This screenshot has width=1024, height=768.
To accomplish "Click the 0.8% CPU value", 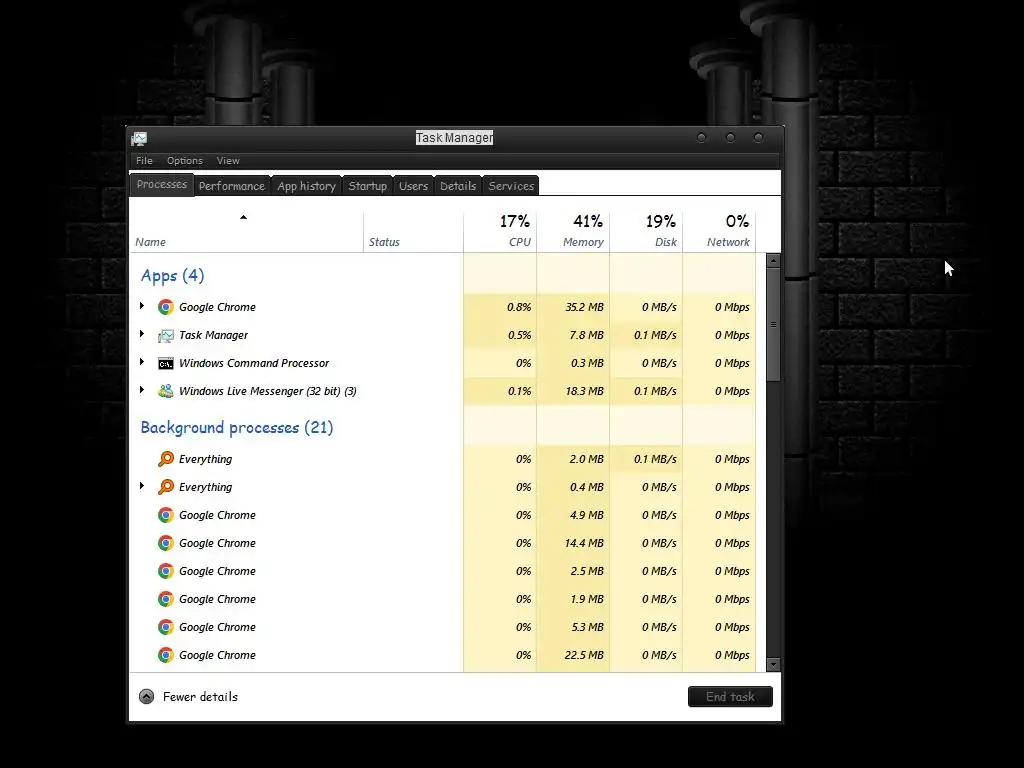I will coord(519,307).
